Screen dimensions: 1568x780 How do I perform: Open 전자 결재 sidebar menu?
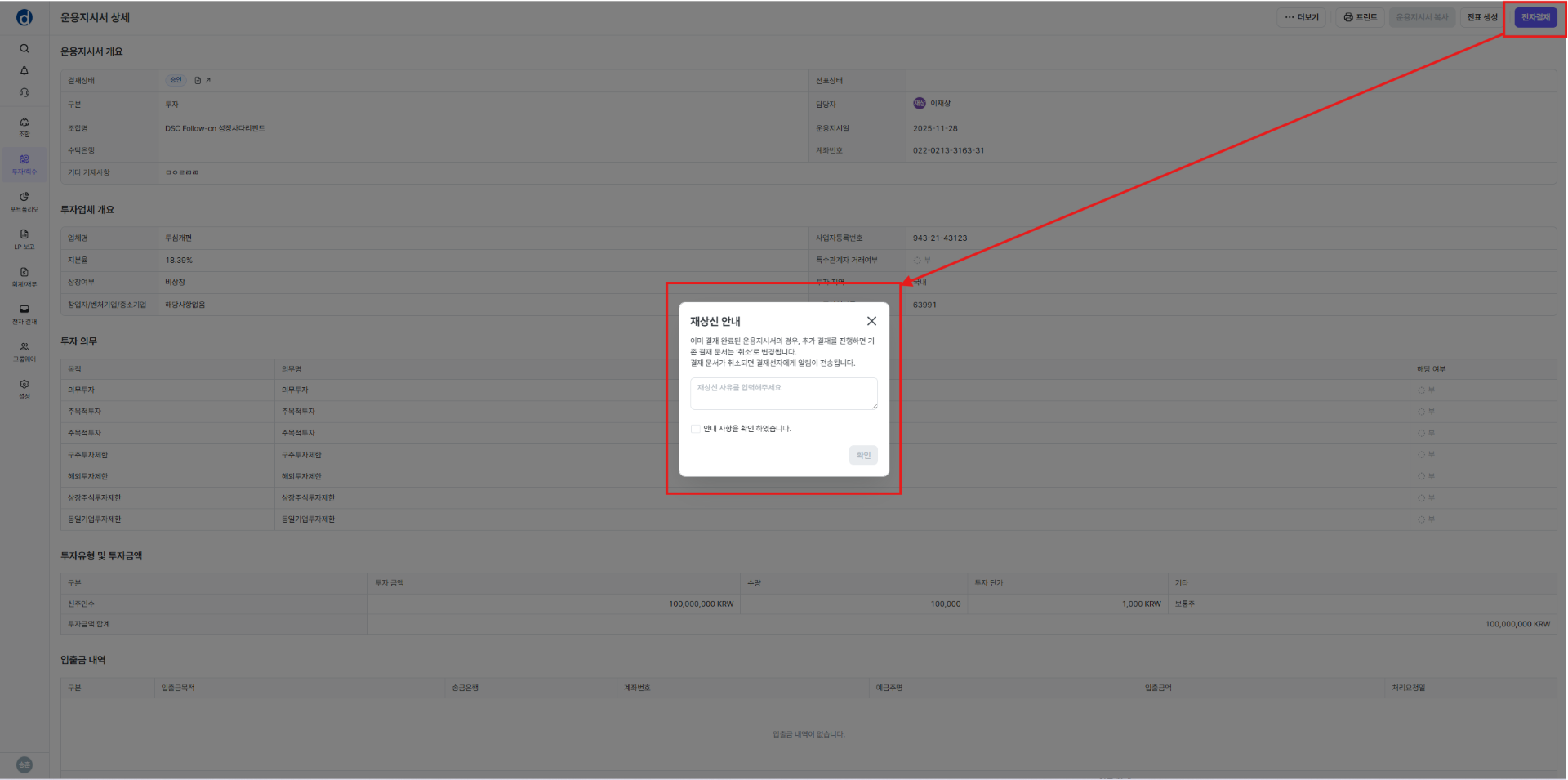[x=24, y=314]
